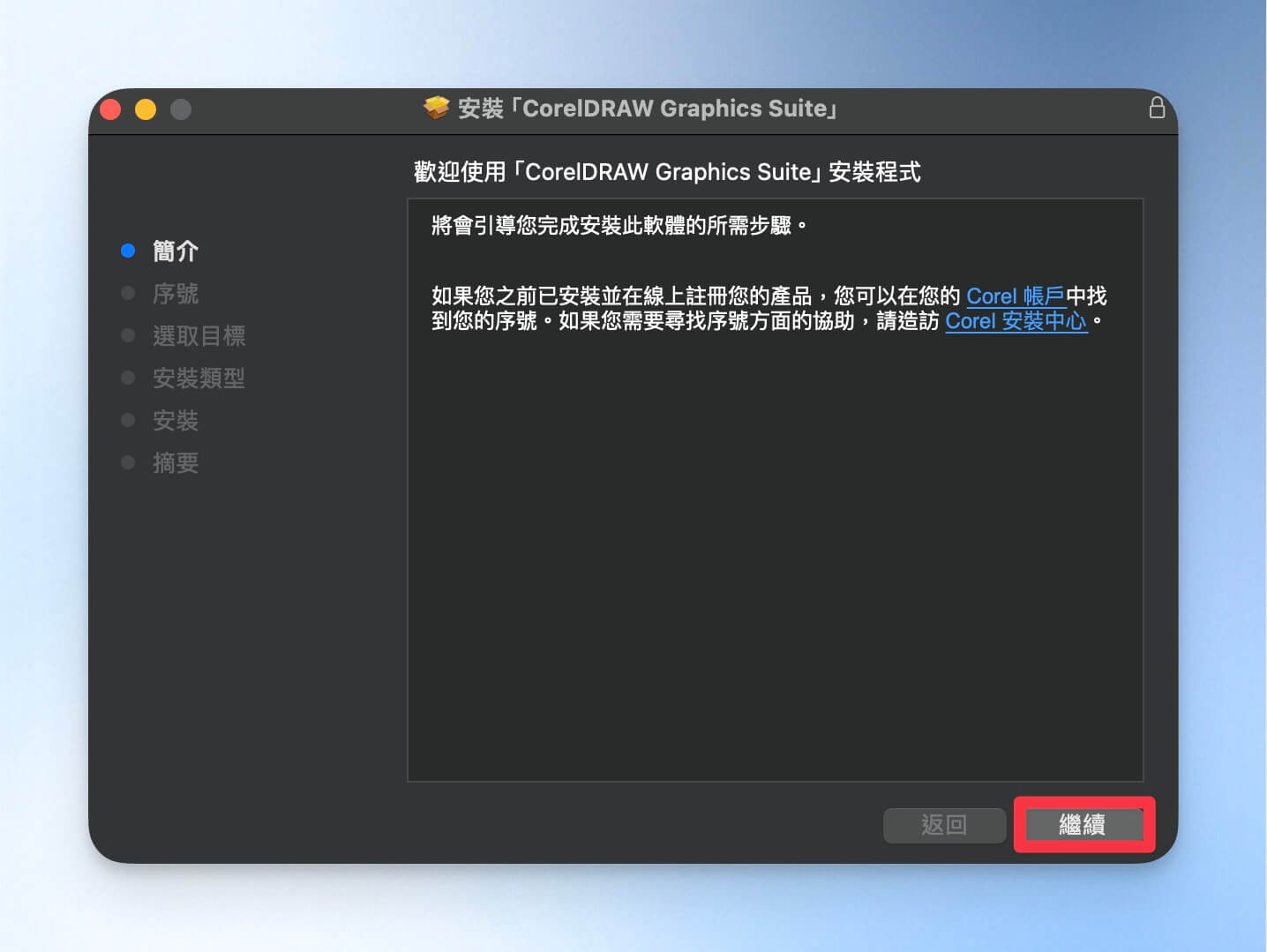Click the gray bullet beside 選取目標

[128, 335]
